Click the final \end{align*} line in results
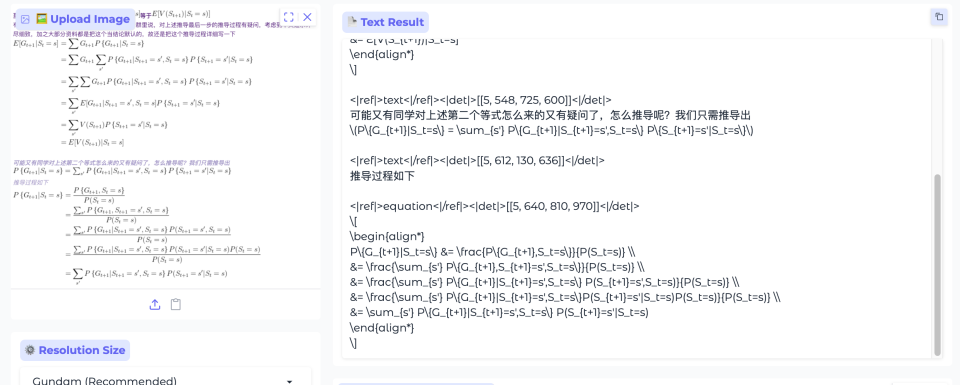Viewport: 960px width, 385px height. [382, 327]
